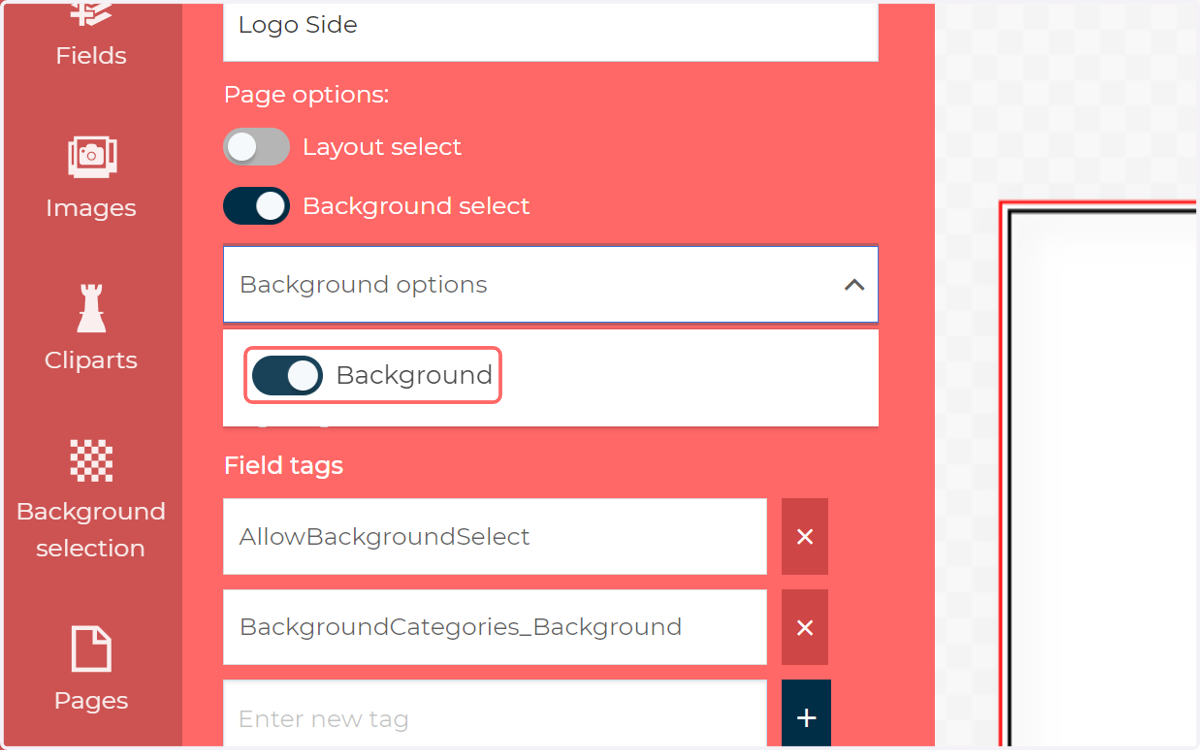Click the AllowBackgroundSelect tag field
Viewport: 1200px width, 750px height.
click(495, 537)
